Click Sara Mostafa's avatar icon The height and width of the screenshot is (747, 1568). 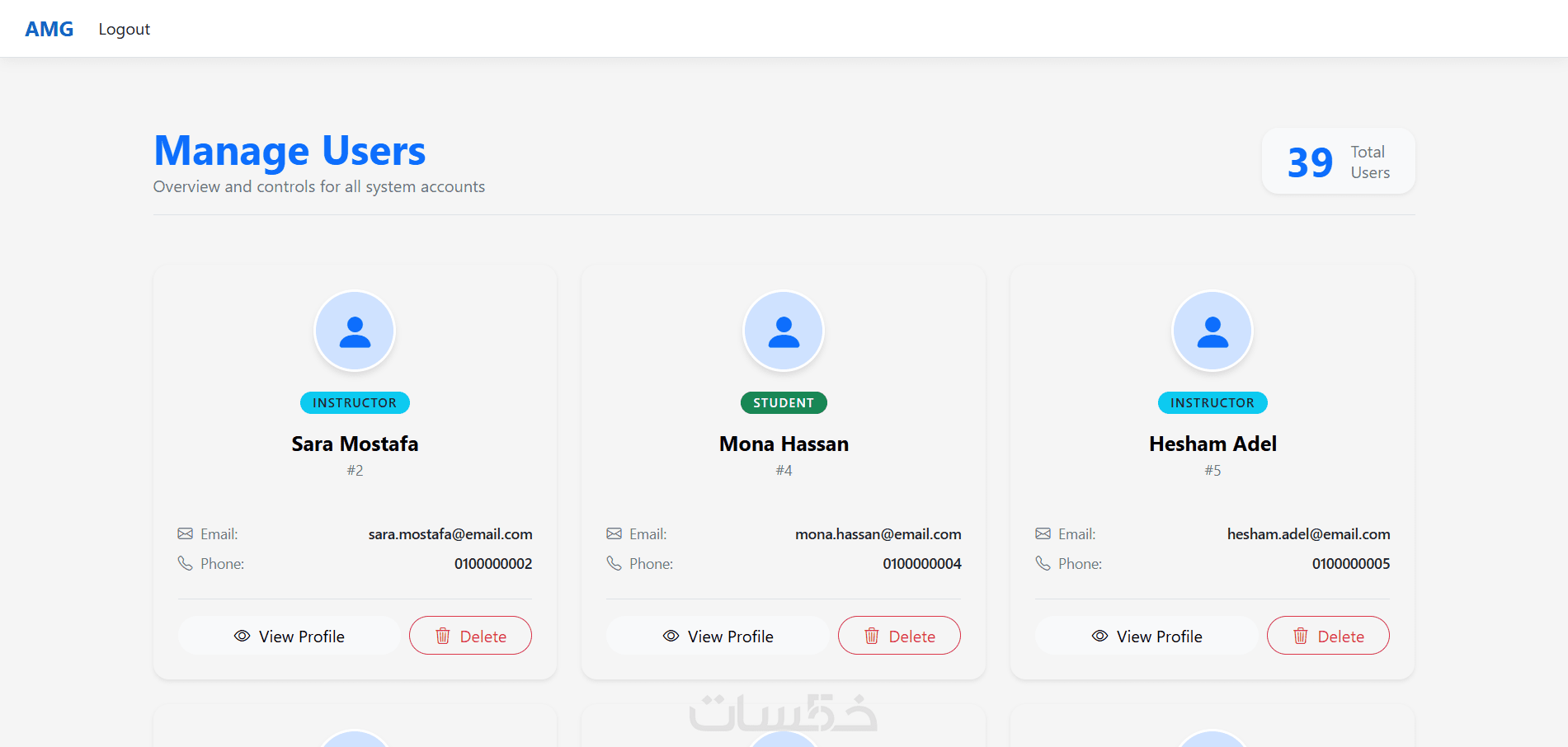tap(355, 331)
